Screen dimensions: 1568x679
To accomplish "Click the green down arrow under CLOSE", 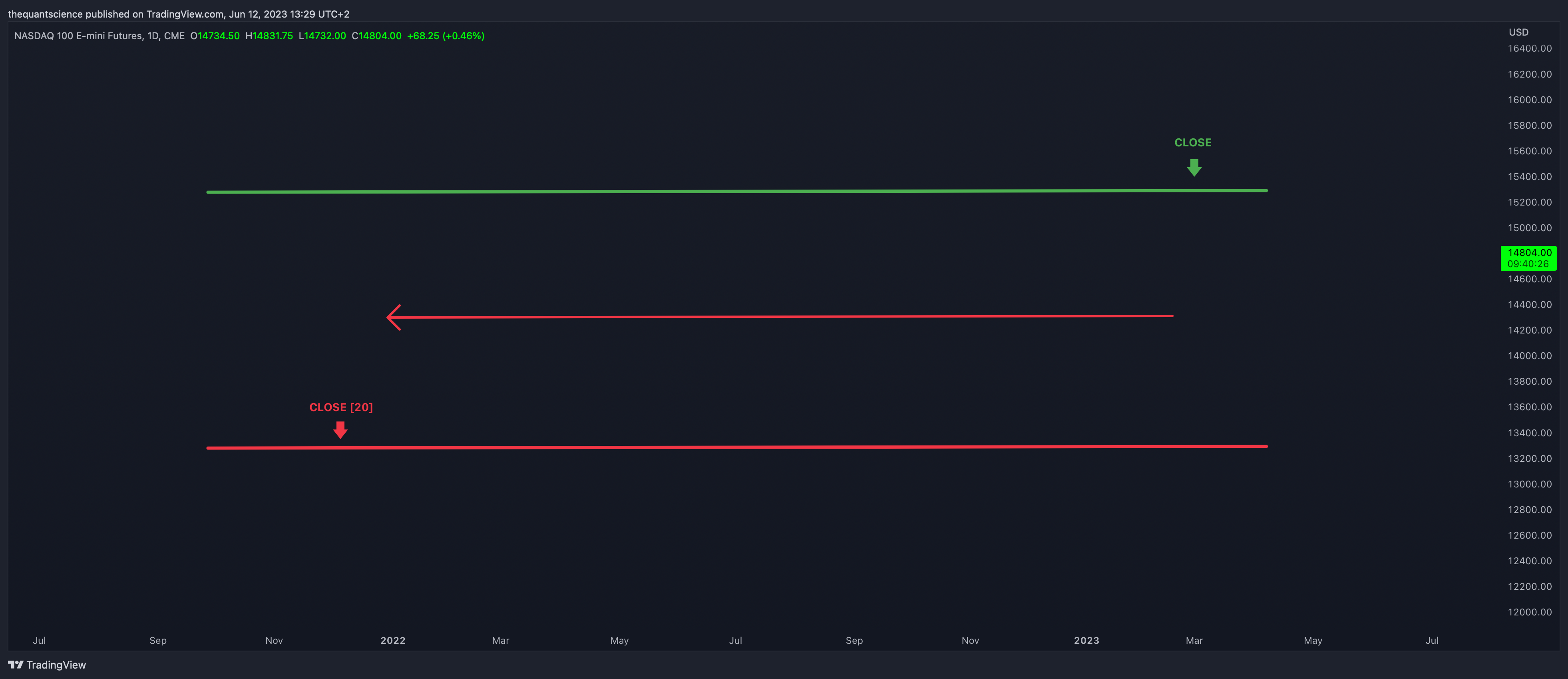I will [1194, 168].
